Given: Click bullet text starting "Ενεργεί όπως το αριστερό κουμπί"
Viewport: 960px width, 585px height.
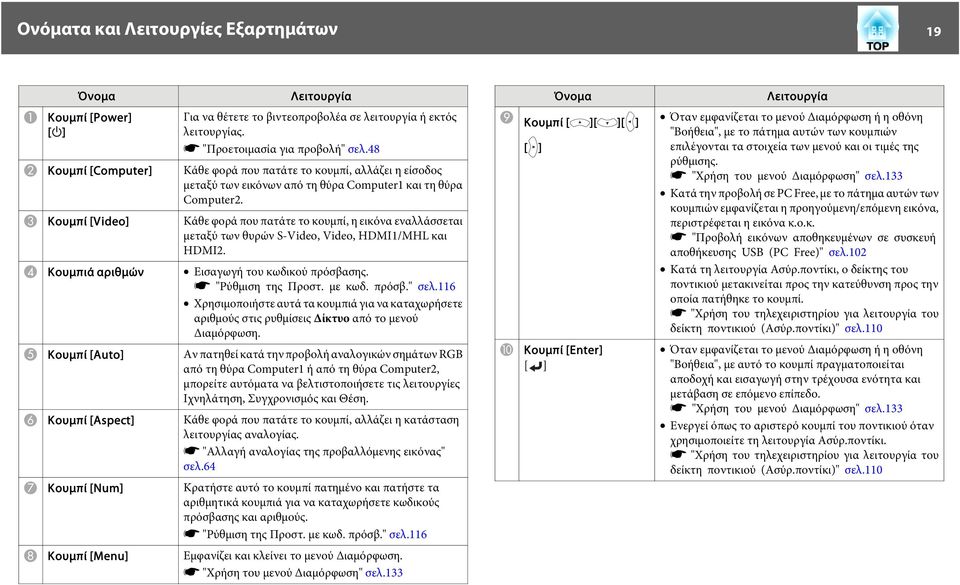Looking at the screenshot, I should pyautogui.click(x=802, y=433).
